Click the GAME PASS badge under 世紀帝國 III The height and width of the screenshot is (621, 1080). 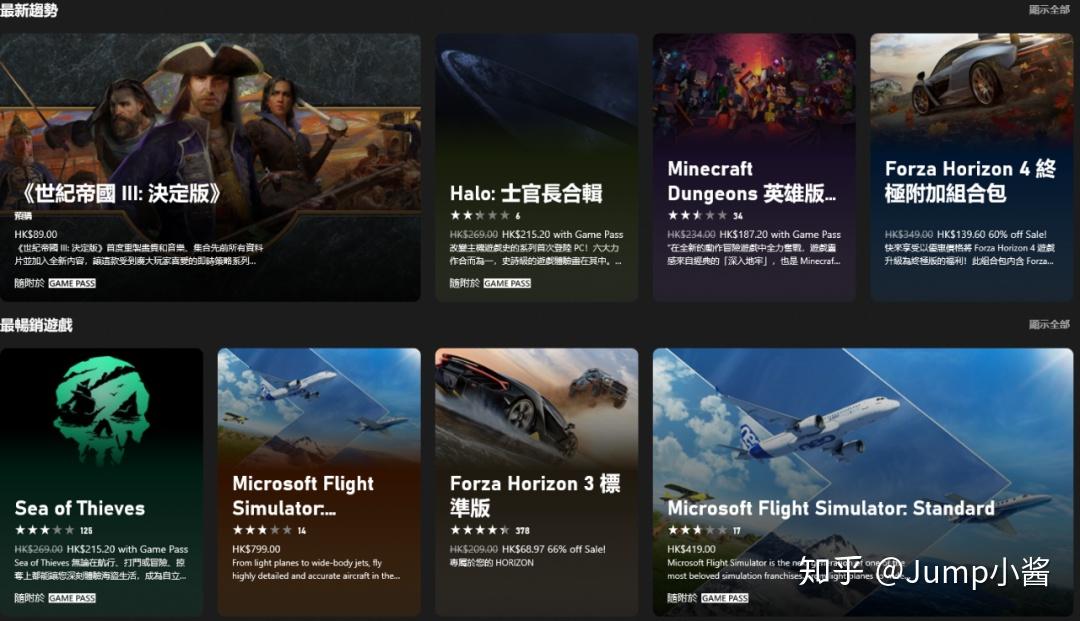tap(72, 283)
